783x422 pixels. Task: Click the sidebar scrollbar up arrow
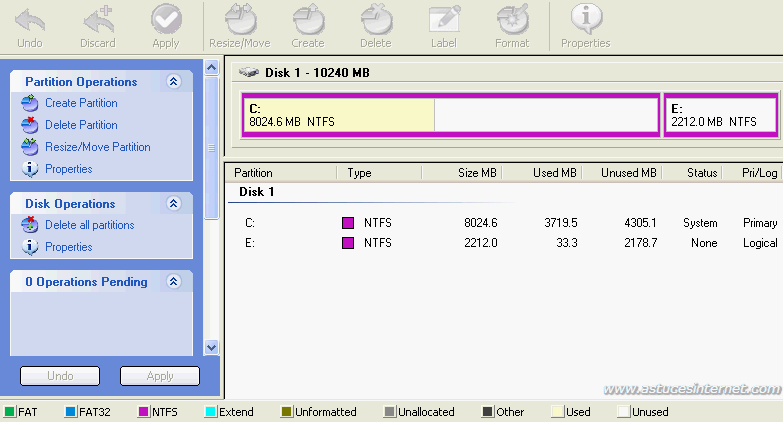pyautogui.click(x=211, y=67)
